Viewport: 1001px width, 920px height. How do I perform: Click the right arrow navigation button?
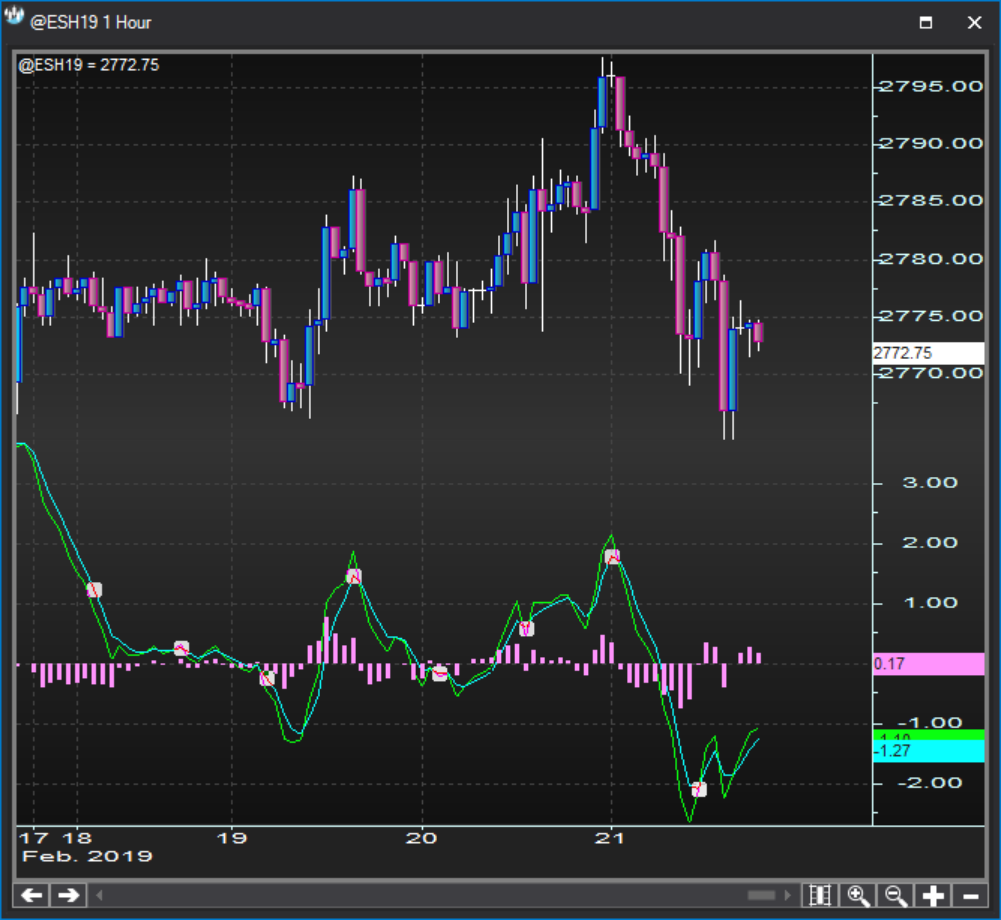click(x=68, y=895)
